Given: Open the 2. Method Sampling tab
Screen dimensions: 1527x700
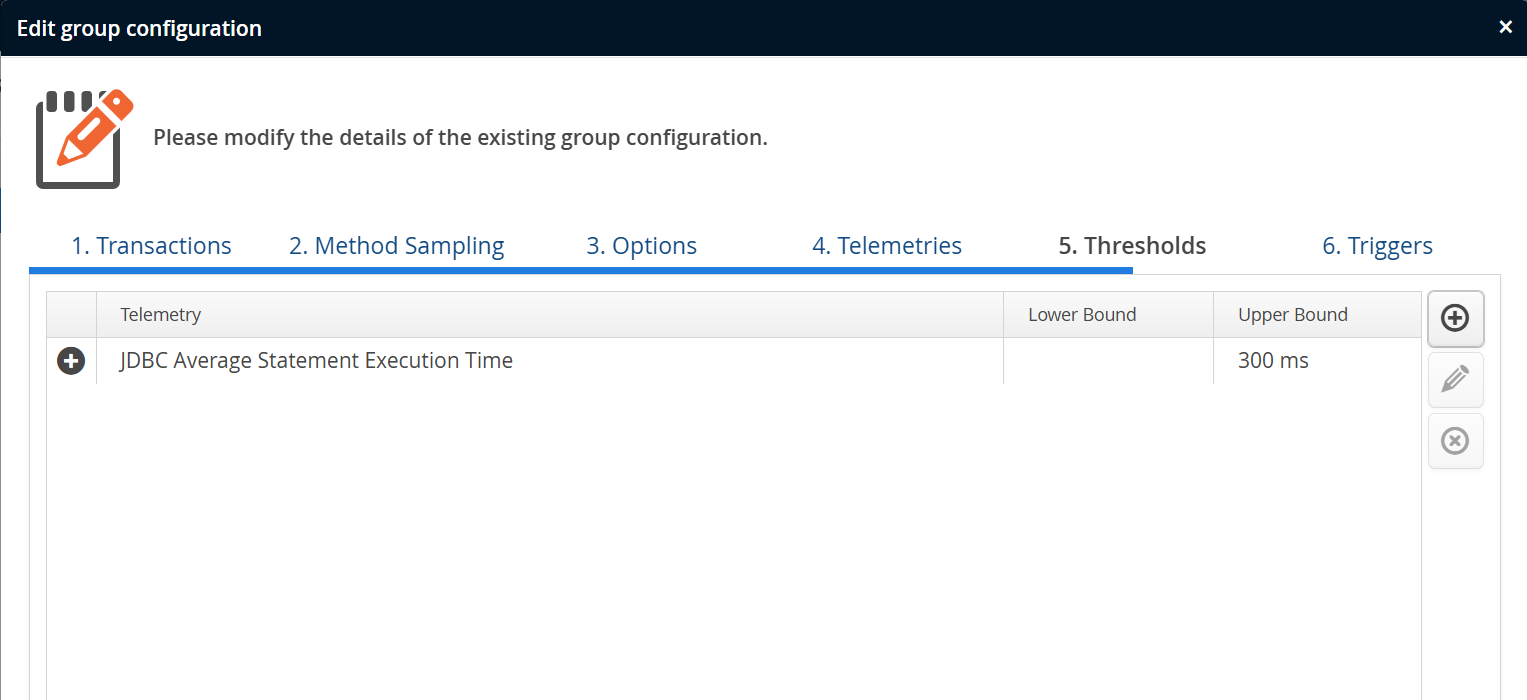Looking at the screenshot, I should [x=396, y=246].
